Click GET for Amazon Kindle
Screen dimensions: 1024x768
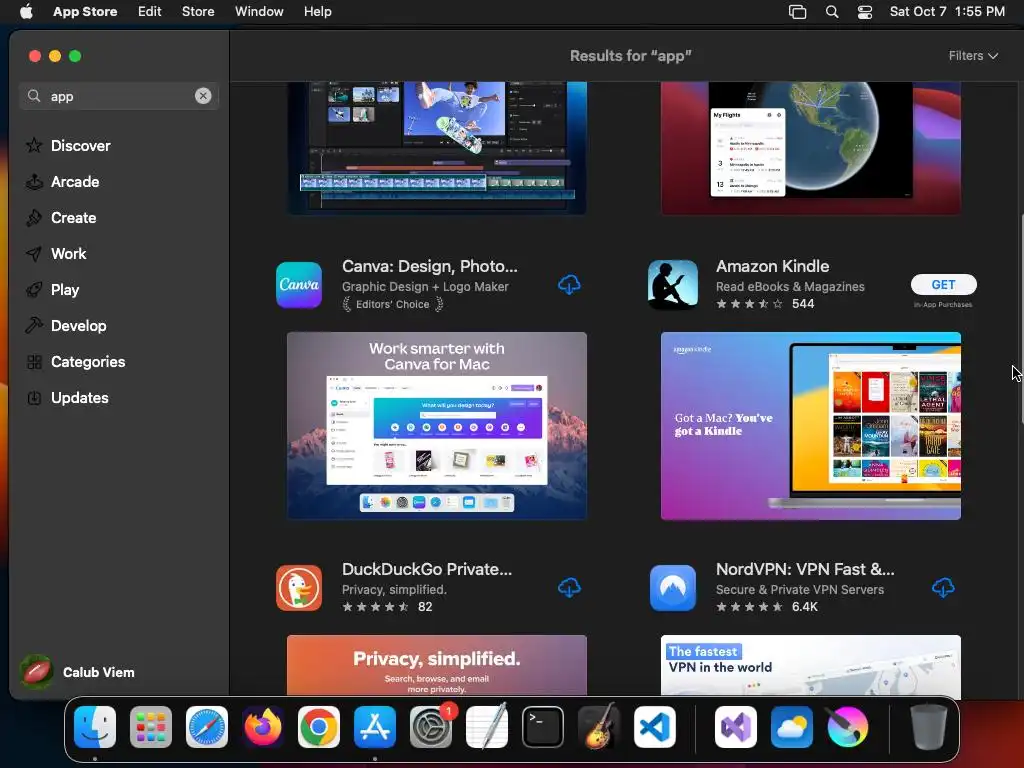tap(944, 284)
